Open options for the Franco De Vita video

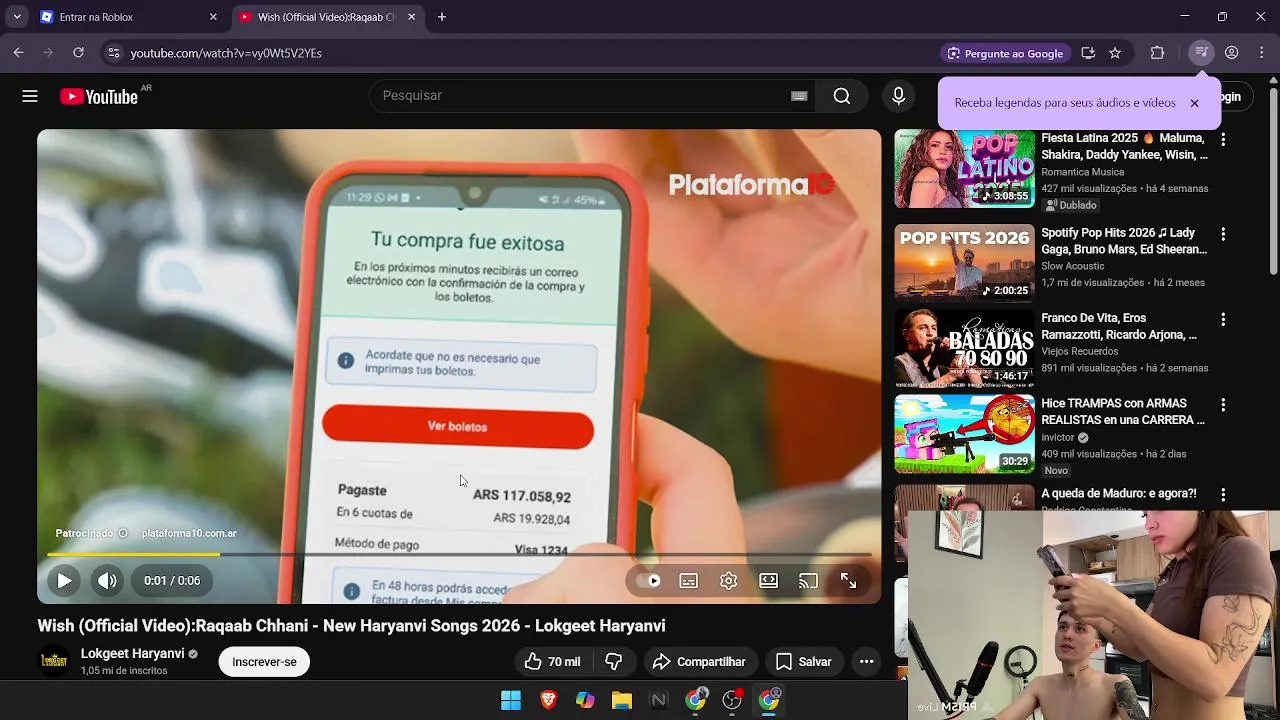1223,319
